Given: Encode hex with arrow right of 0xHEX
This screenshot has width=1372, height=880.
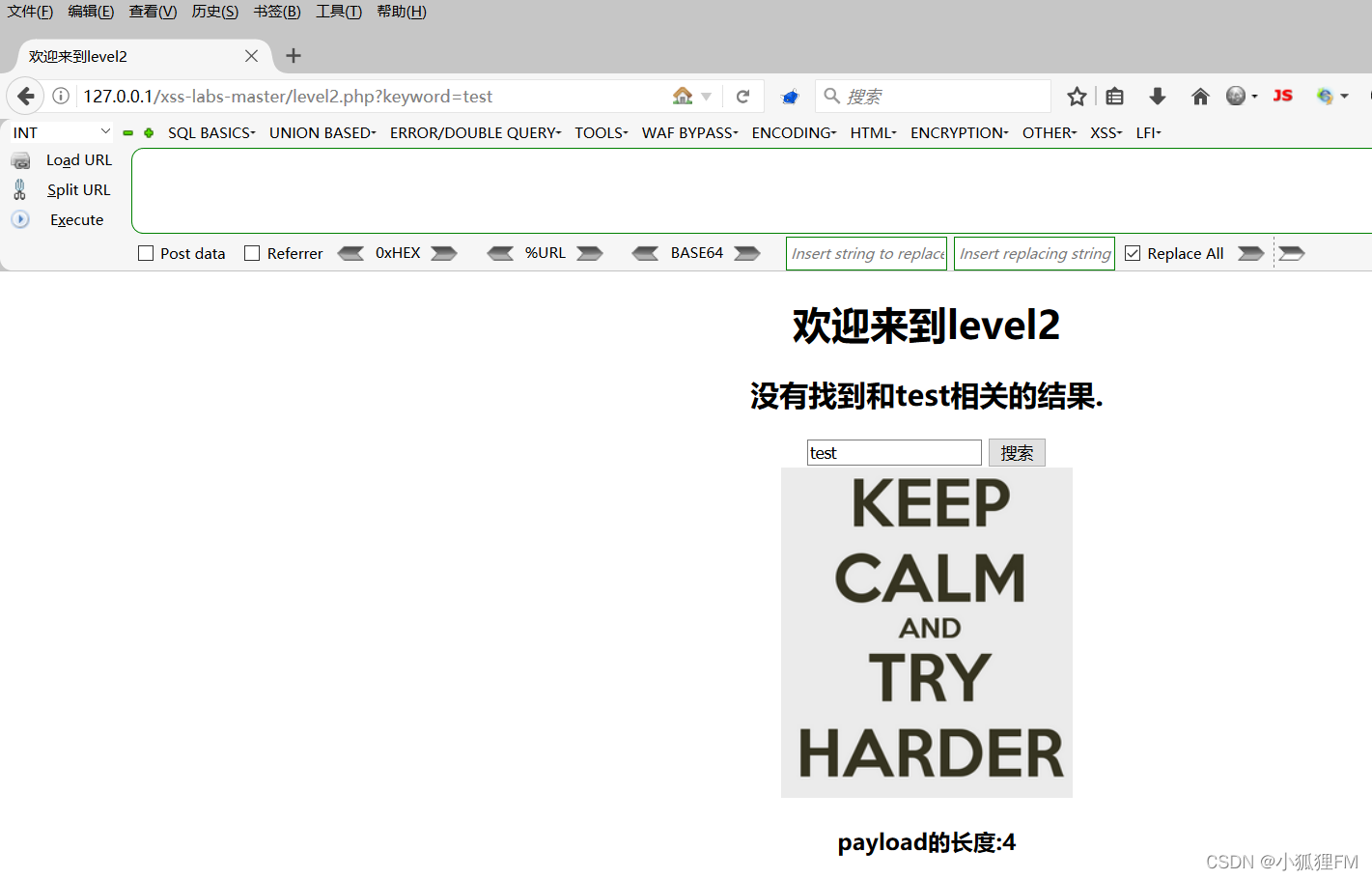Looking at the screenshot, I should [x=444, y=253].
